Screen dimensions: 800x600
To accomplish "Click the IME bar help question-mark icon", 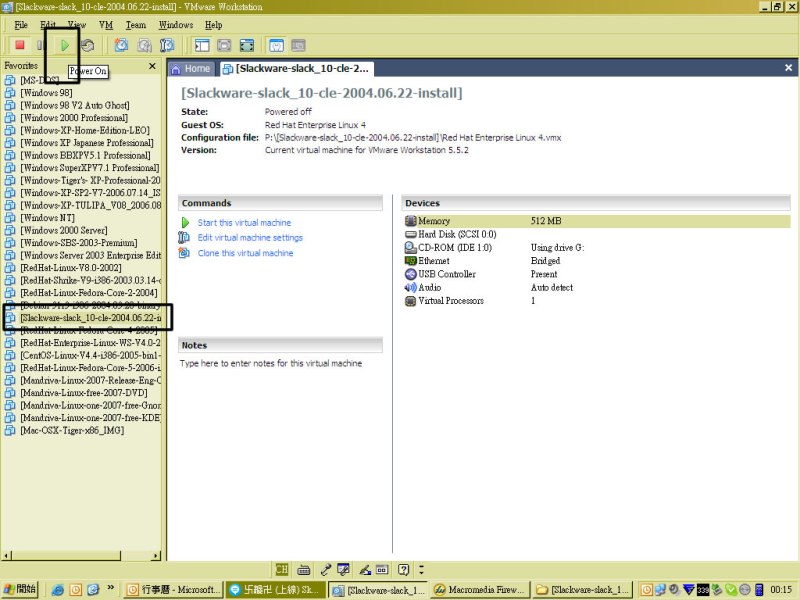I will point(404,569).
